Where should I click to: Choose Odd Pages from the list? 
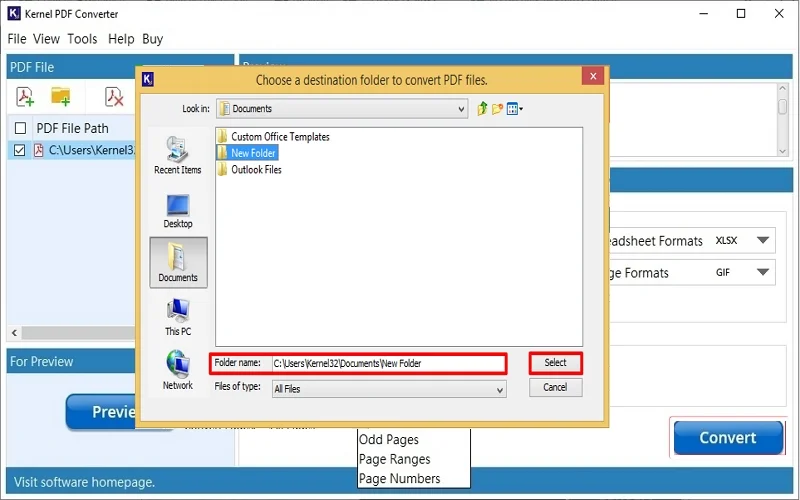tap(389, 439)
